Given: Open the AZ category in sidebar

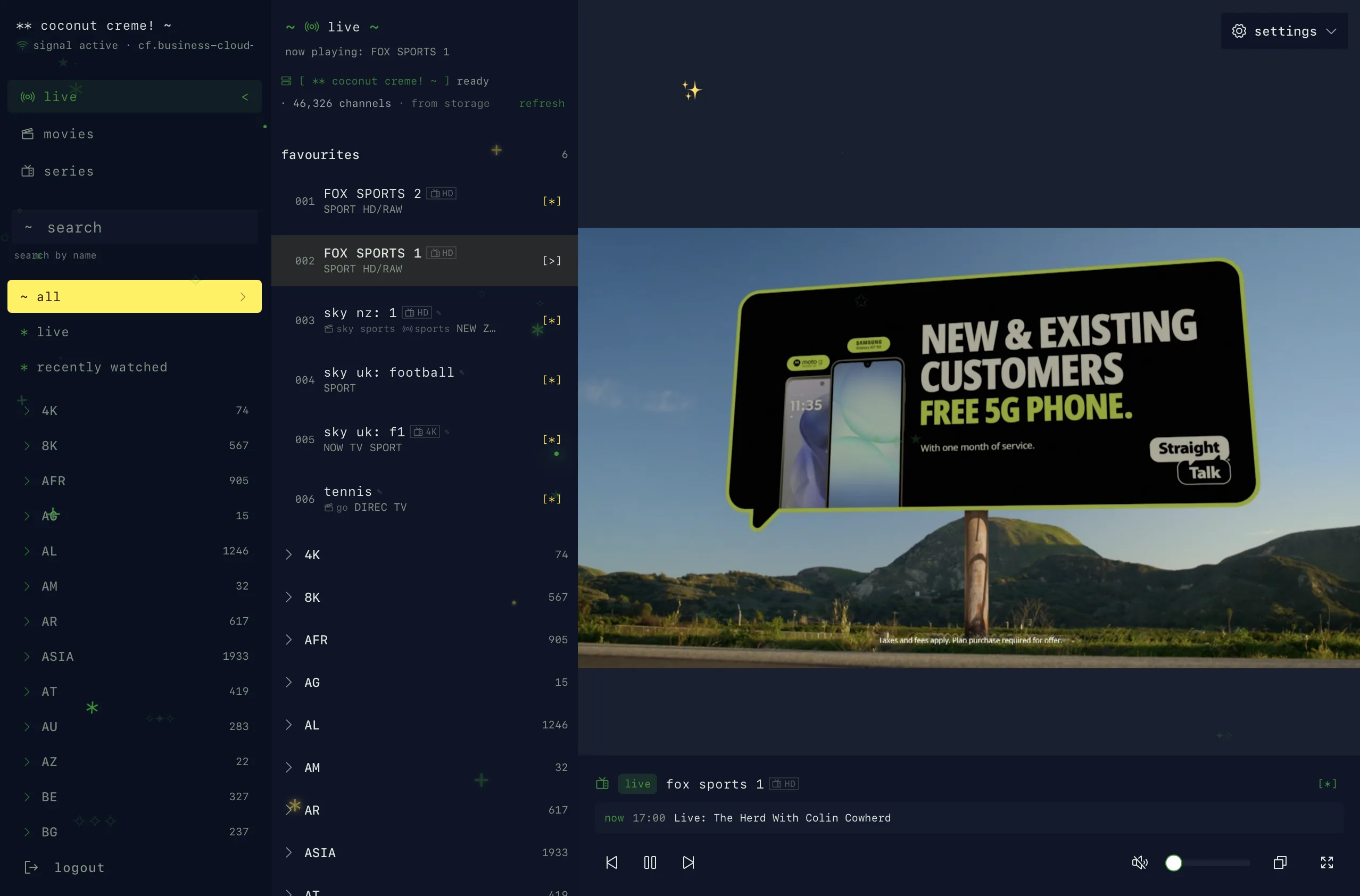Looking at the screenshot, I should pos(134,762).
